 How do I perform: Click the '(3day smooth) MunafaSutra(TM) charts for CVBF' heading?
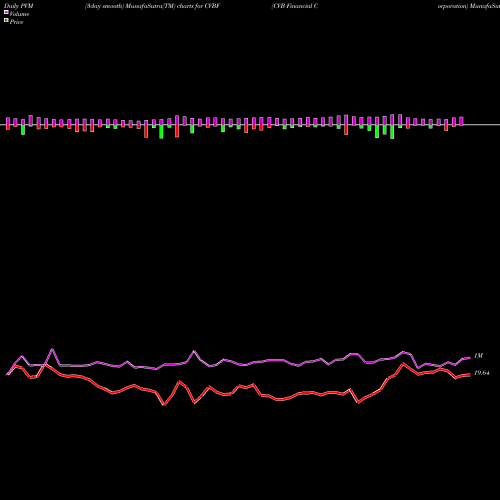point(152,6)
